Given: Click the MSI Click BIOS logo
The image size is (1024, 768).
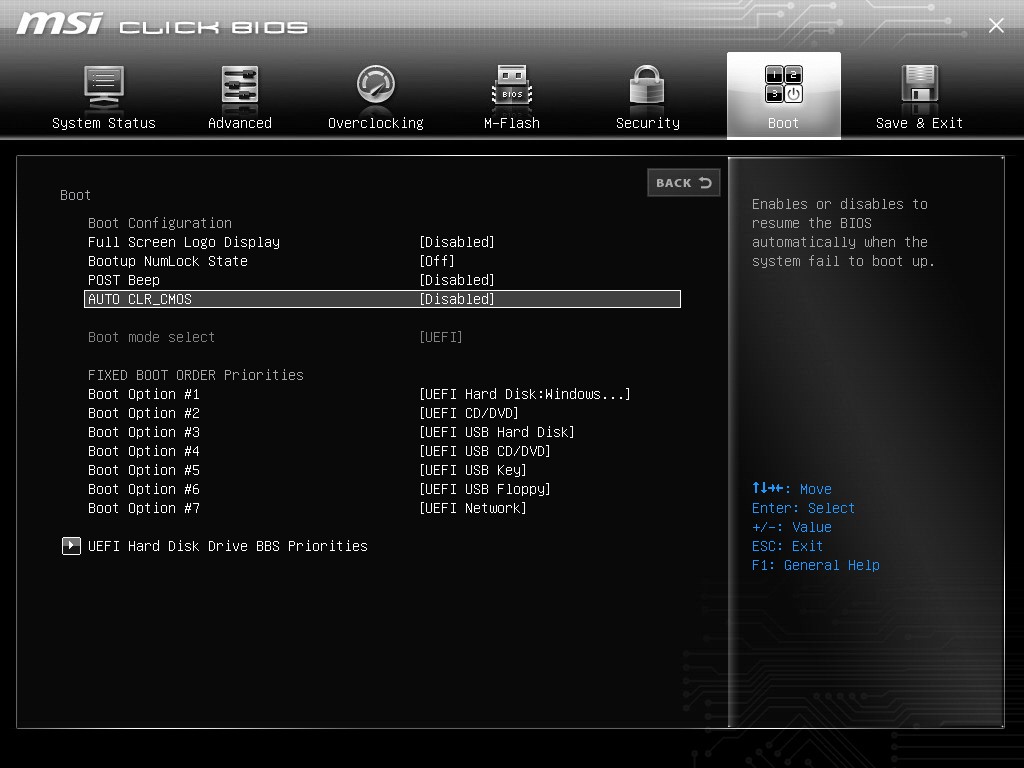Looking at the screenshot, I should [x=162, y=24].
